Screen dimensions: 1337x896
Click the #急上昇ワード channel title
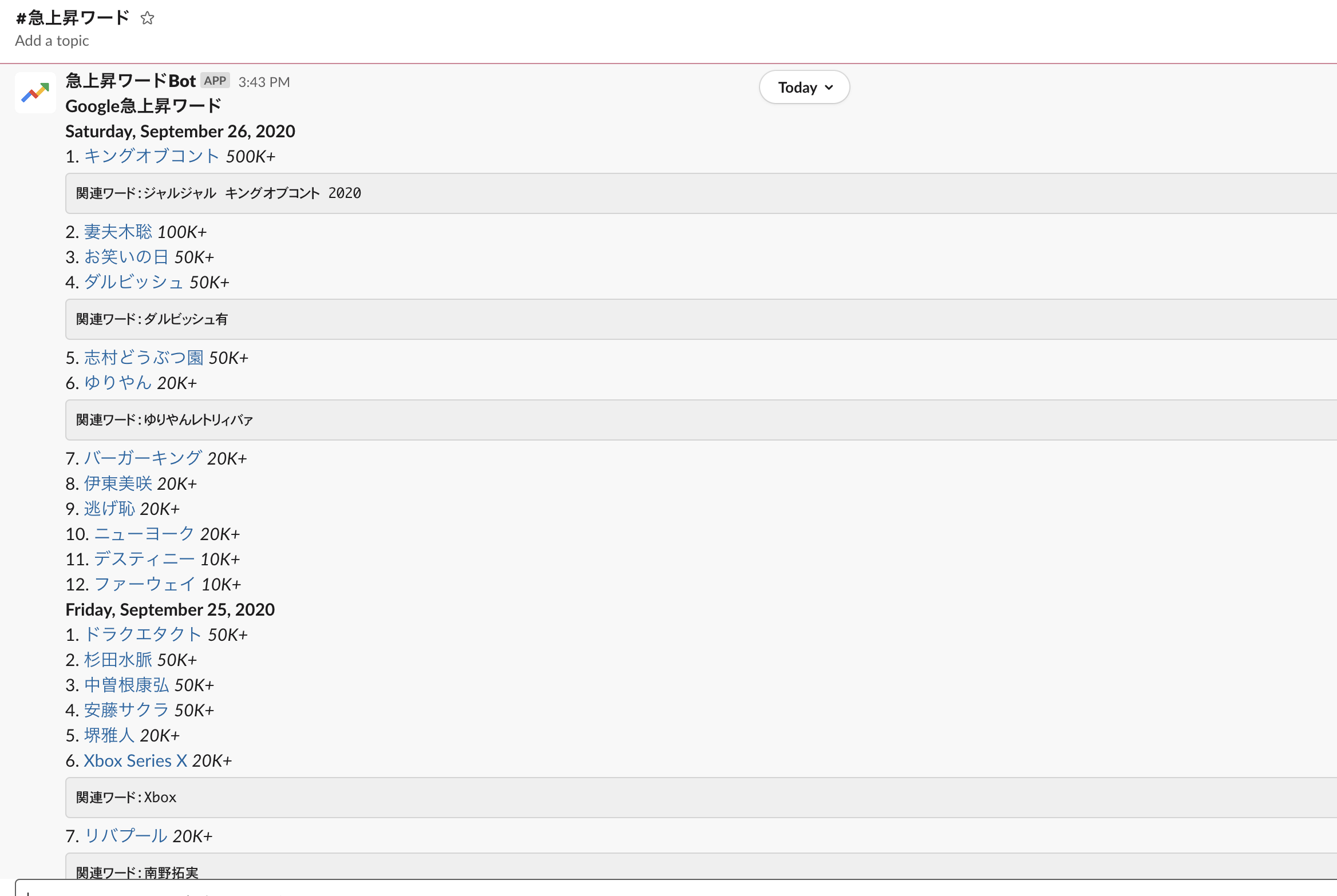point(73,18)
